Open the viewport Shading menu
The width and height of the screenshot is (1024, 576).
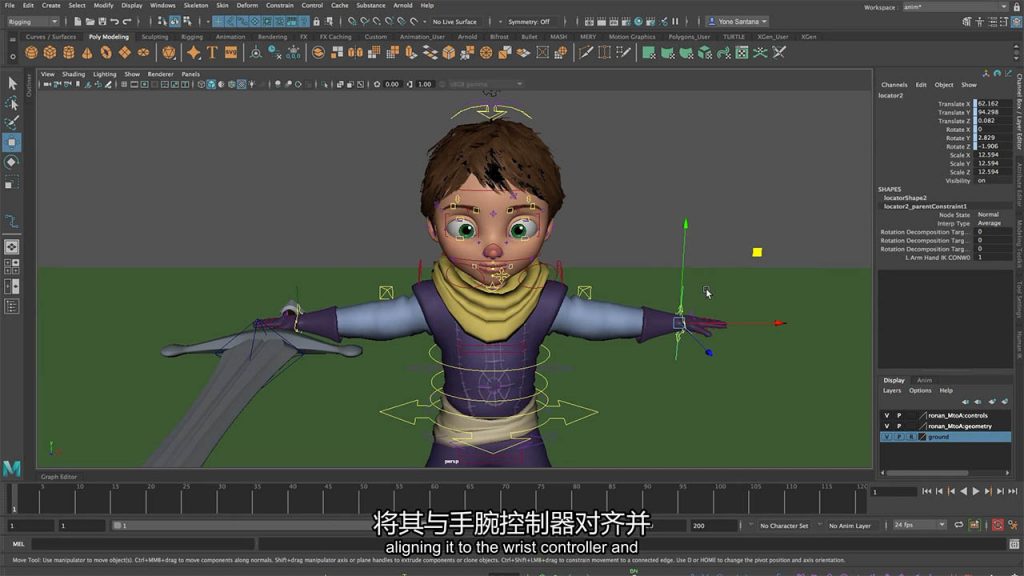(x=73, y=74)
